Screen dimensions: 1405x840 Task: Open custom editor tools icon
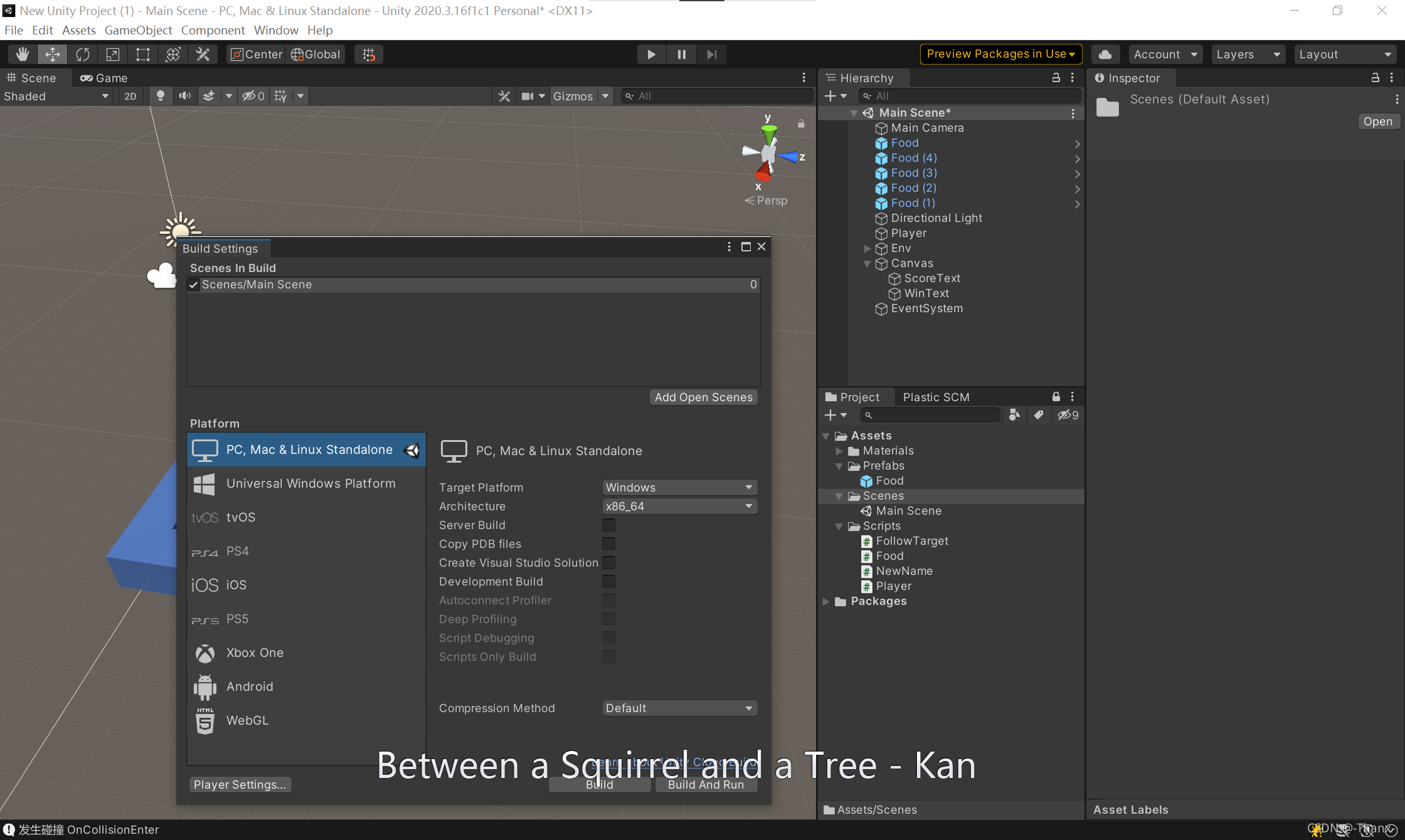pos(203,55)
